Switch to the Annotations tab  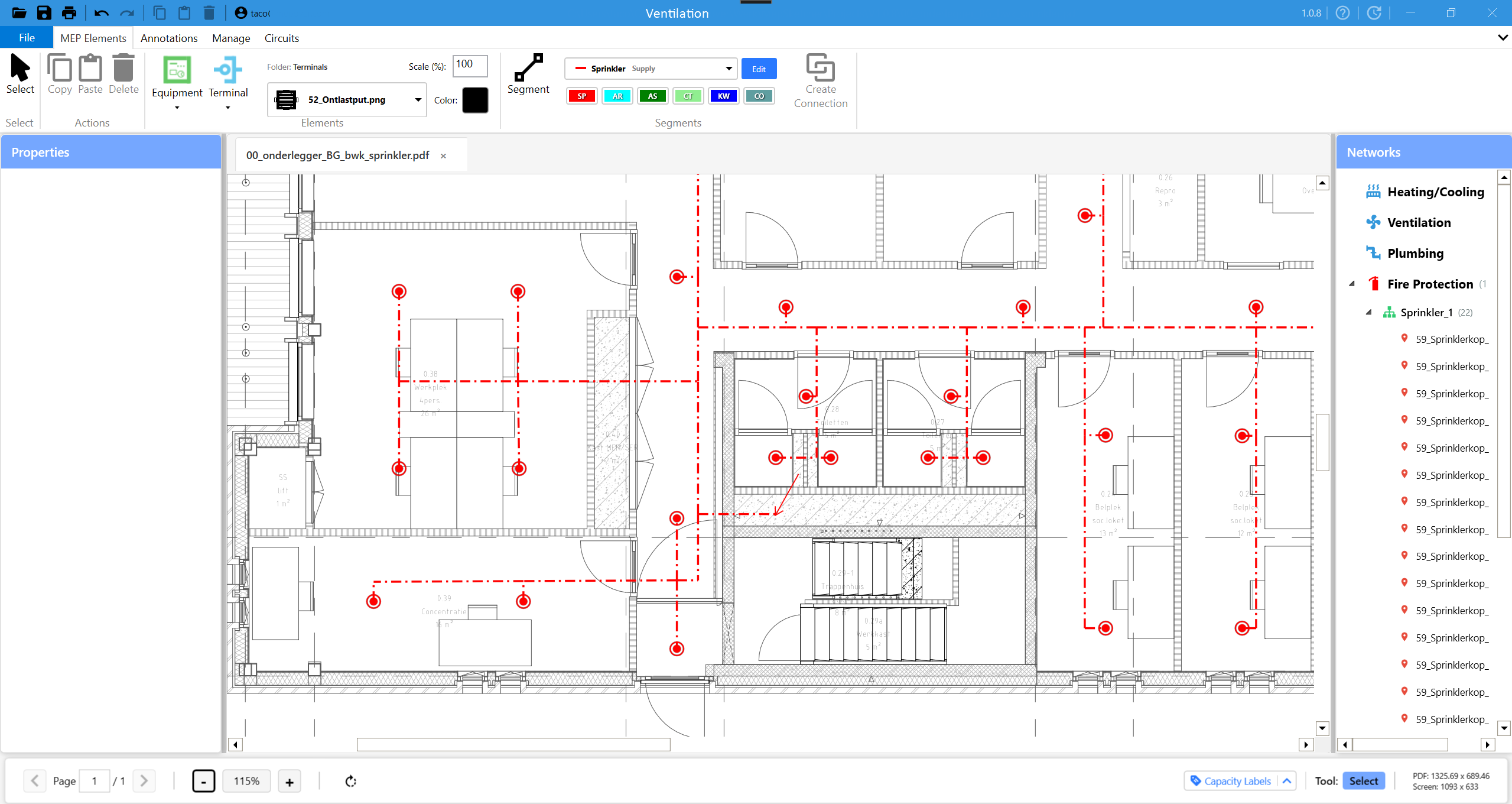pos(169,38)
